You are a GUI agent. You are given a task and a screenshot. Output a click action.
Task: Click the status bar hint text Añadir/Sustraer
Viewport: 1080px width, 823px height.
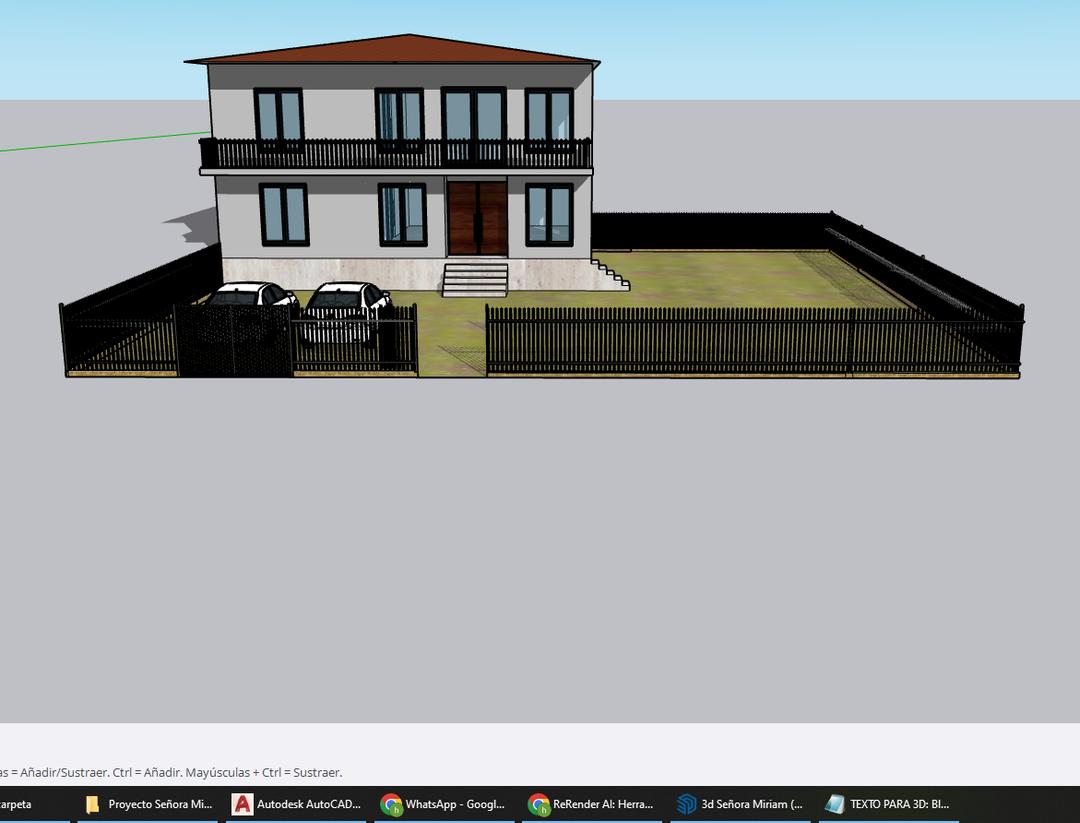[170, 772]
